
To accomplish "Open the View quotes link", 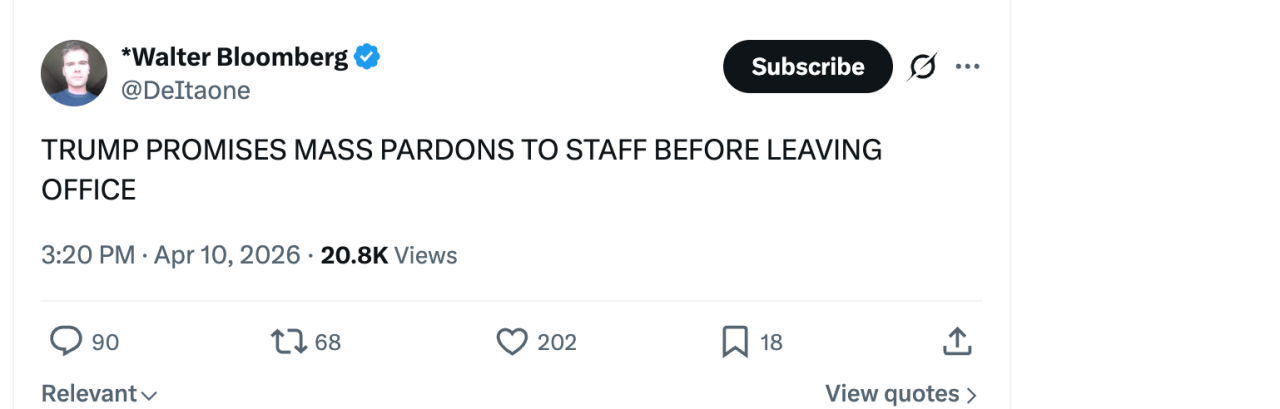I will 900,394.
